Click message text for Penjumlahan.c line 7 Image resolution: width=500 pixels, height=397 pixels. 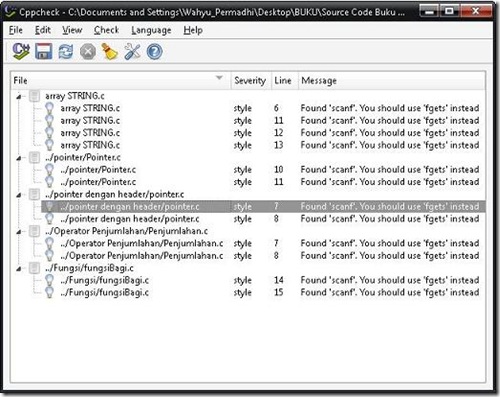(390, 243)
